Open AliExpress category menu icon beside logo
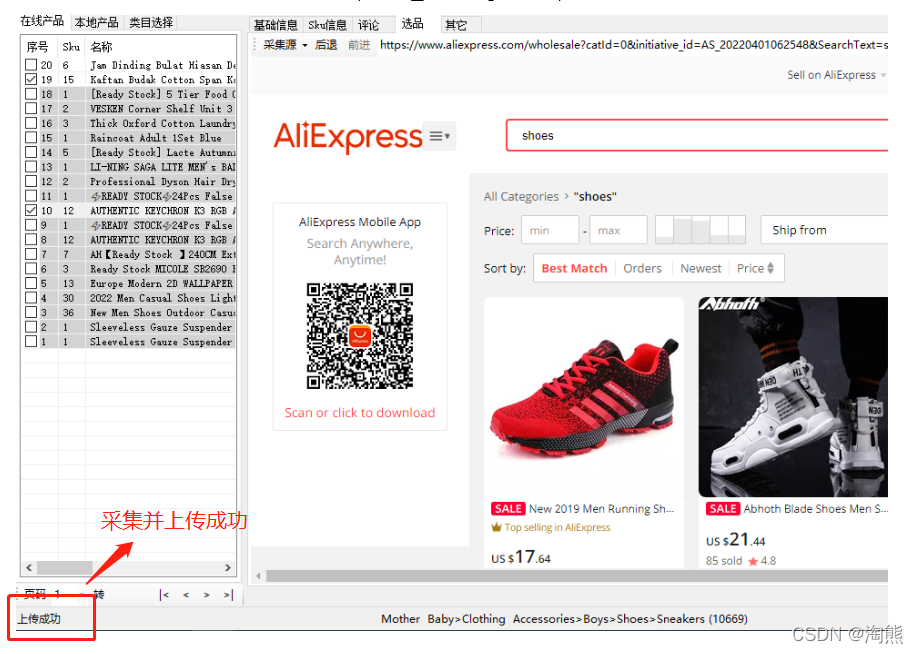 pos(439,136)
